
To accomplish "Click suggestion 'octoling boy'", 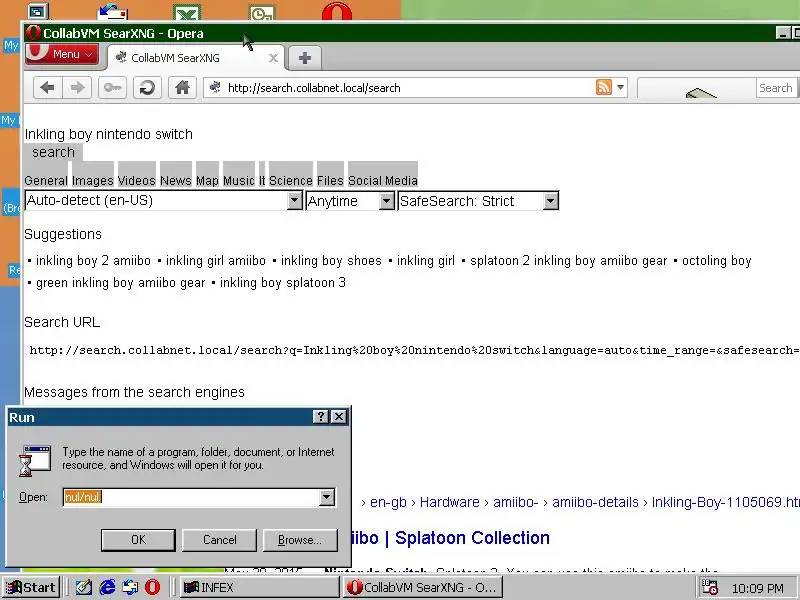I will pyautogui.click(x=717, y=261).
